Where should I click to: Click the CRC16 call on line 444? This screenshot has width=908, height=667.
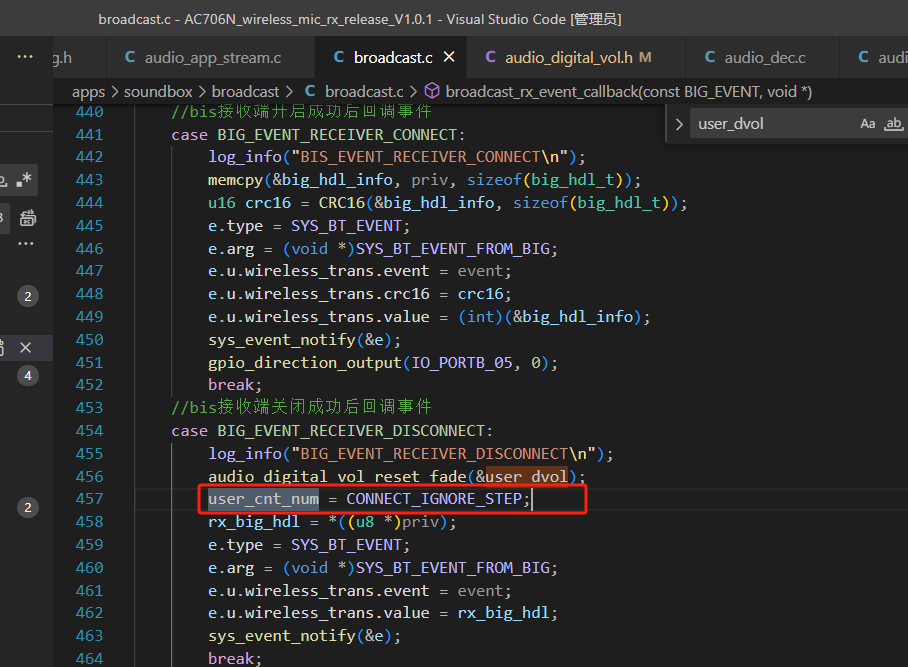(x=342, y=203)
